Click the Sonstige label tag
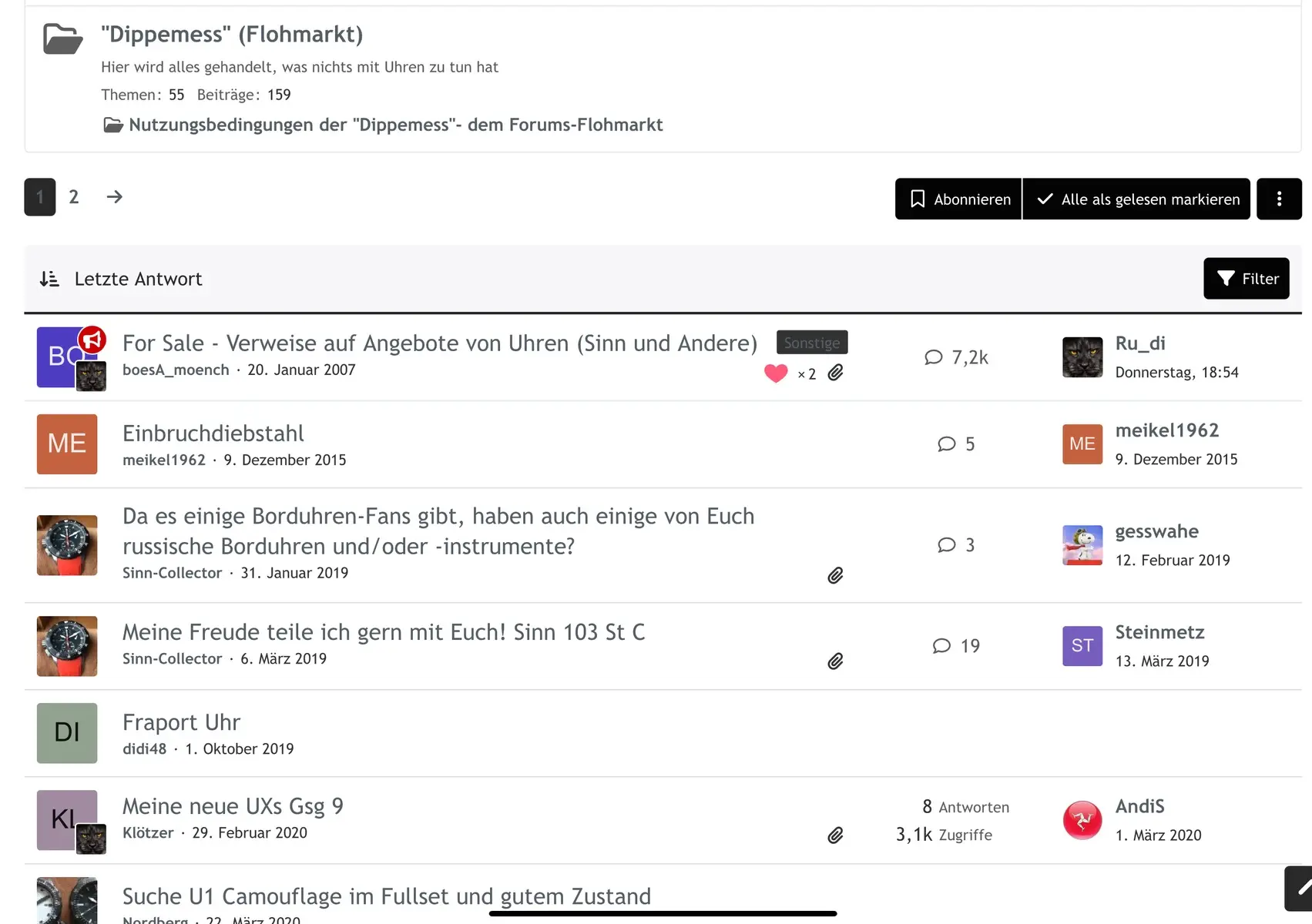 tap(812, 343)
